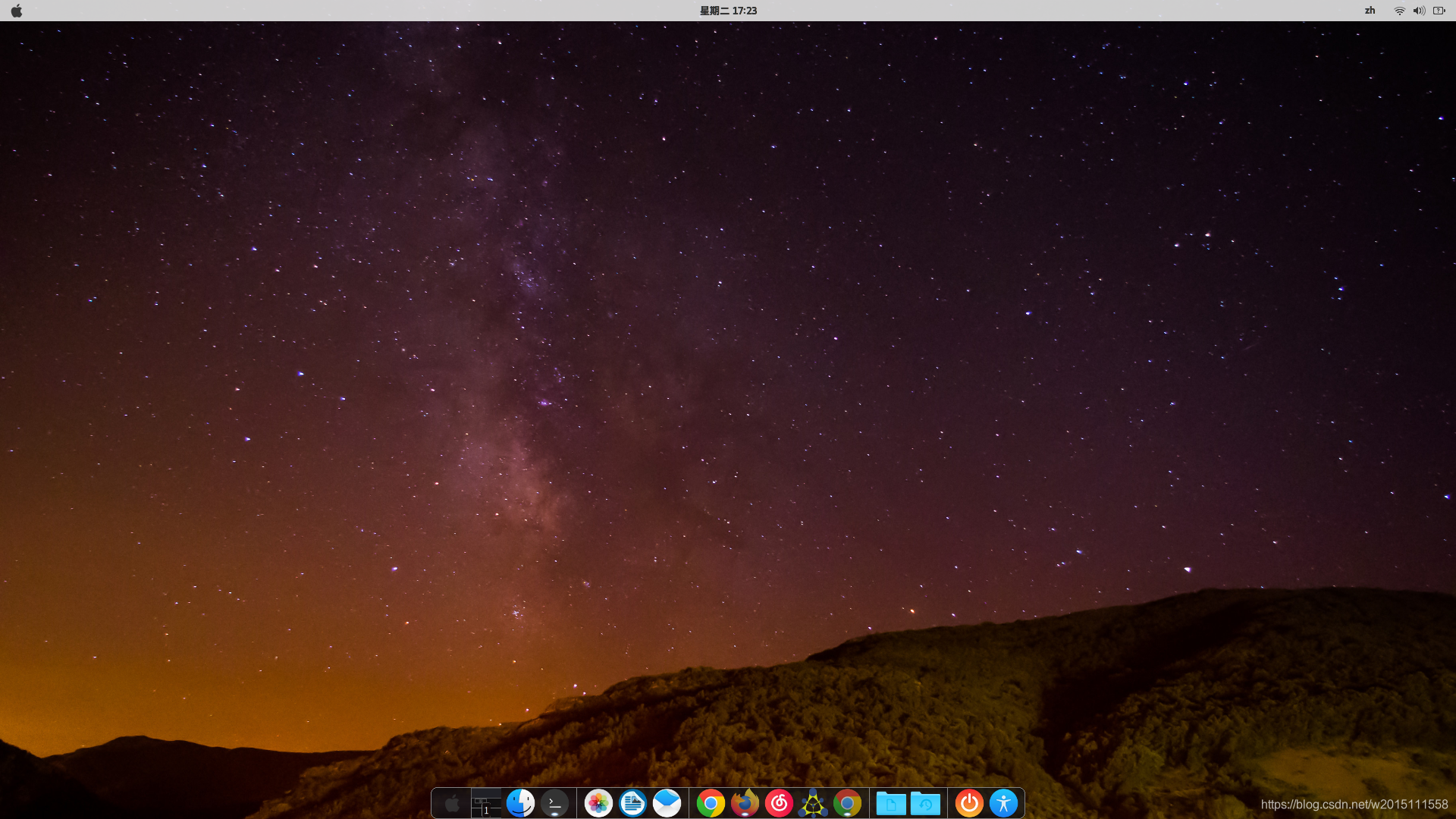Switch to the running Firefox browser
The image size is (1456, 819).
coord(745,803)
